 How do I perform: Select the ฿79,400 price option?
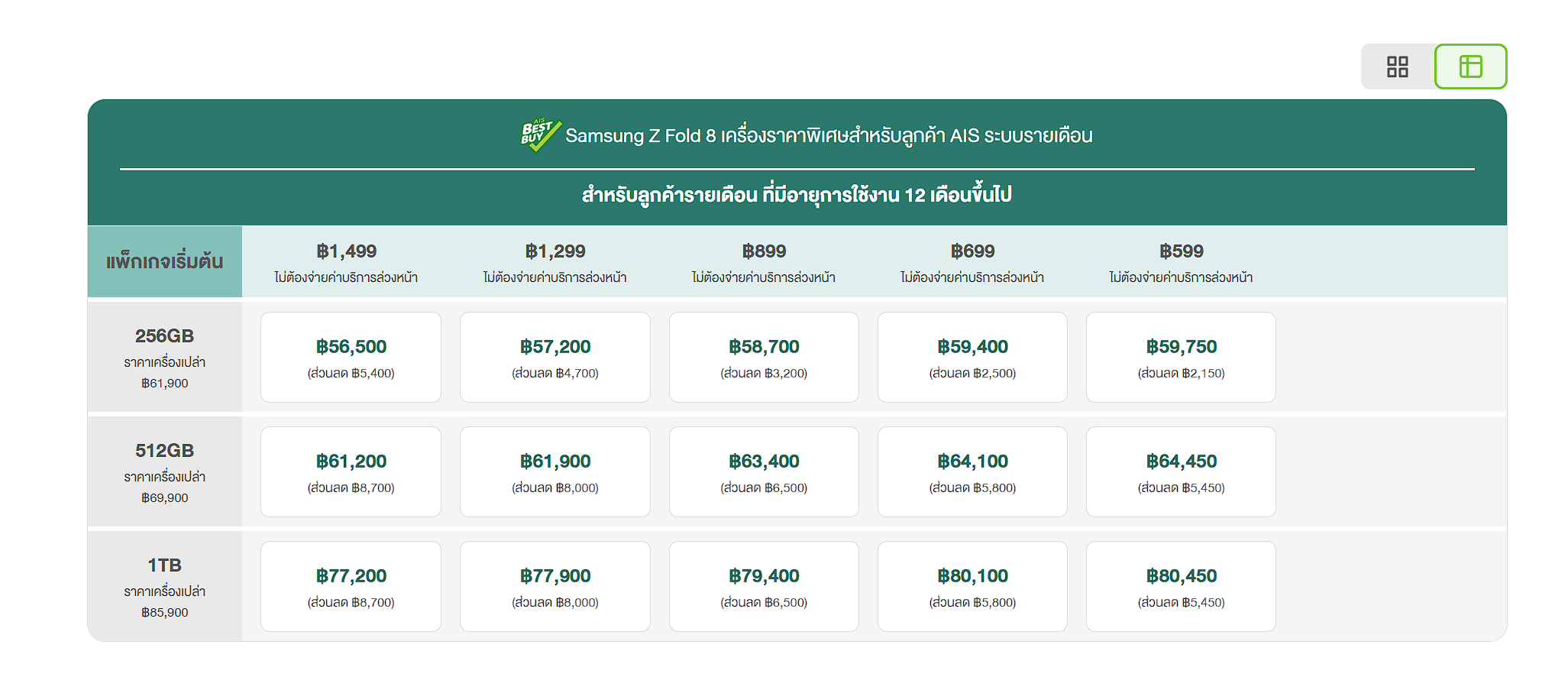tap(764, 586)
